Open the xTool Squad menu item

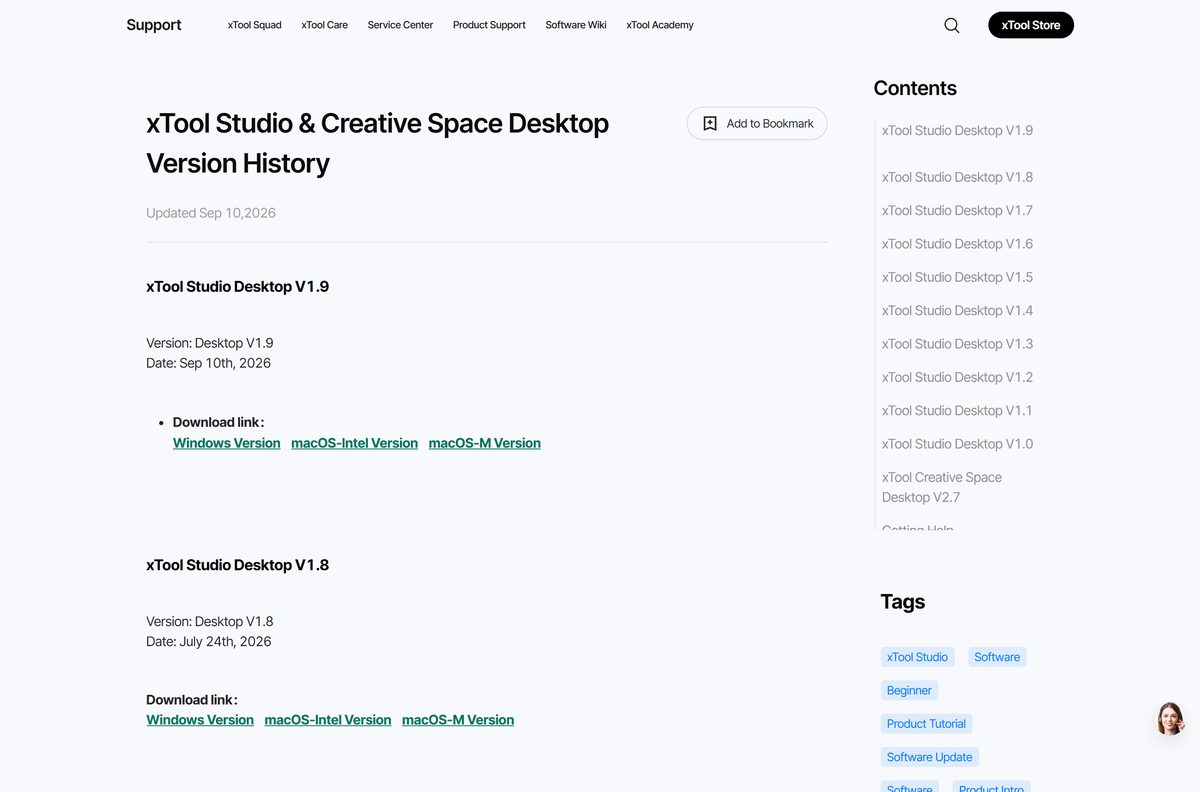tap(255, 25)
